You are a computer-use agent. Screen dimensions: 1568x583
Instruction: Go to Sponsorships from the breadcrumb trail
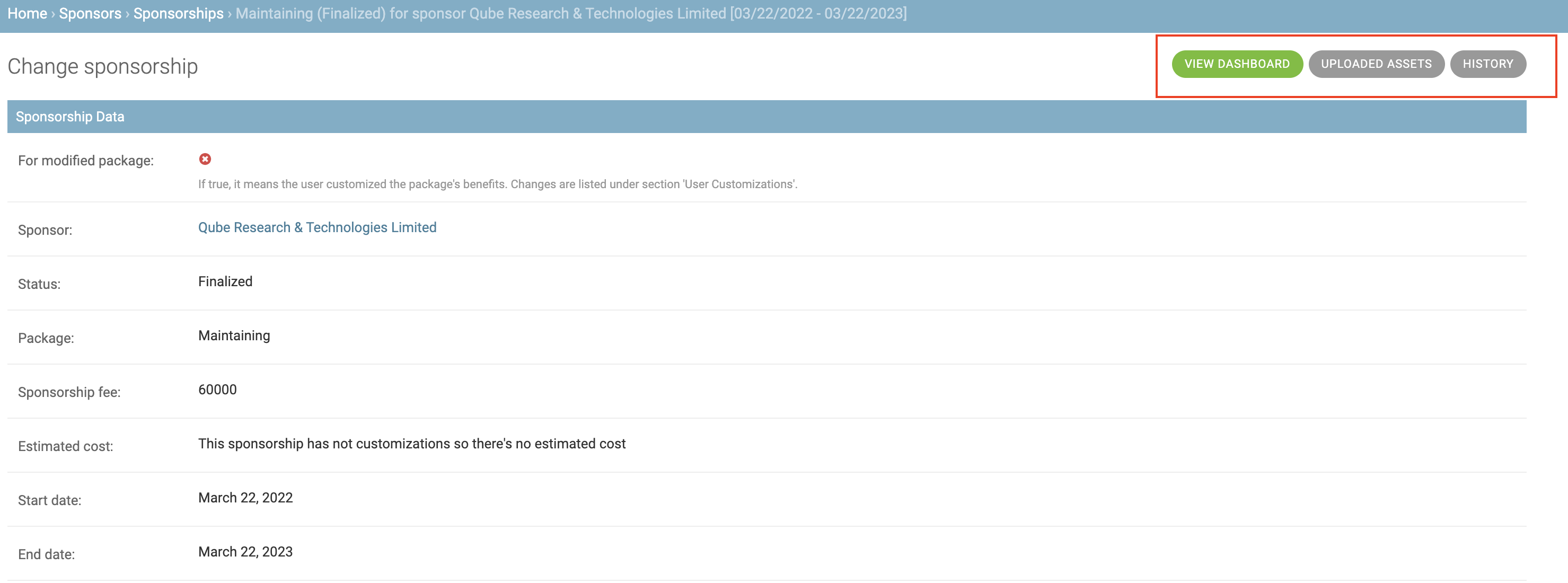coord(178,13)
